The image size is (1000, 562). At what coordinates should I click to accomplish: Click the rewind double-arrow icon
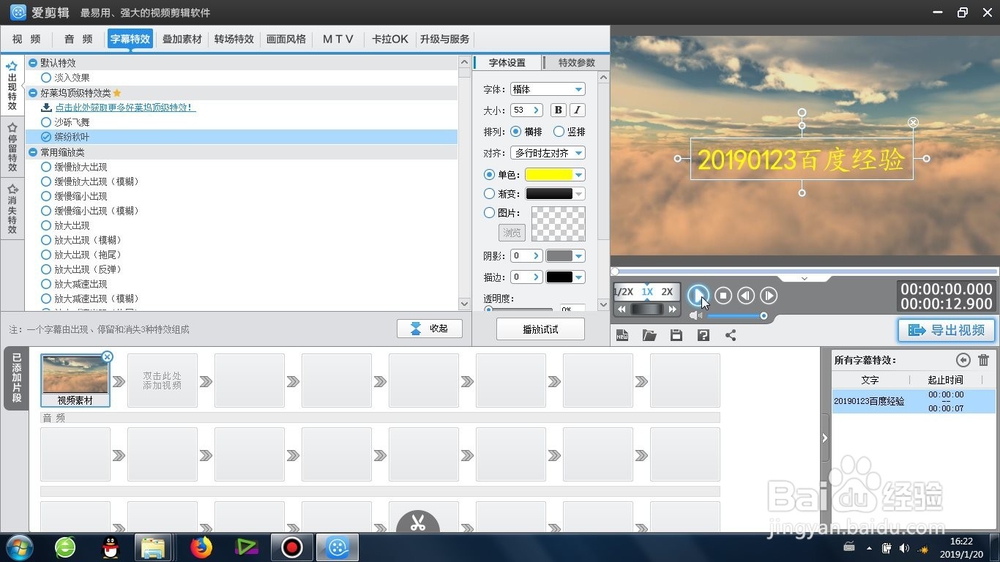tap(622, 309)
